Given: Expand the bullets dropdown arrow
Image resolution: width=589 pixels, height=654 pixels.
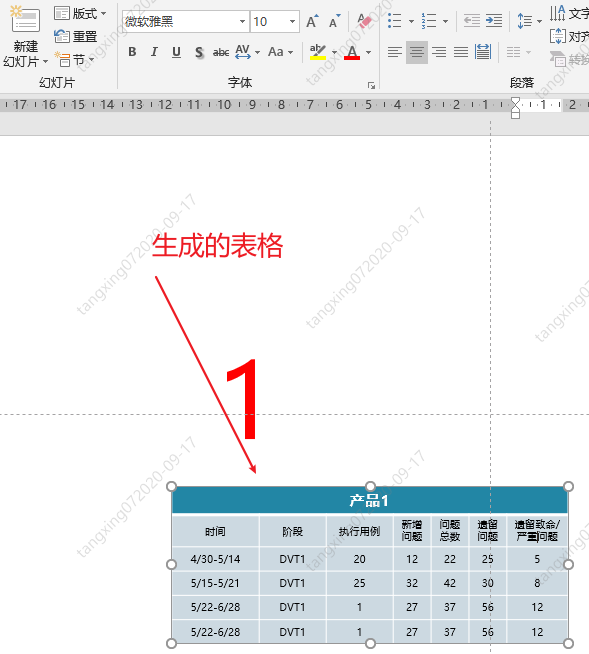Looking at the screenshot, I should click(411, 21).
